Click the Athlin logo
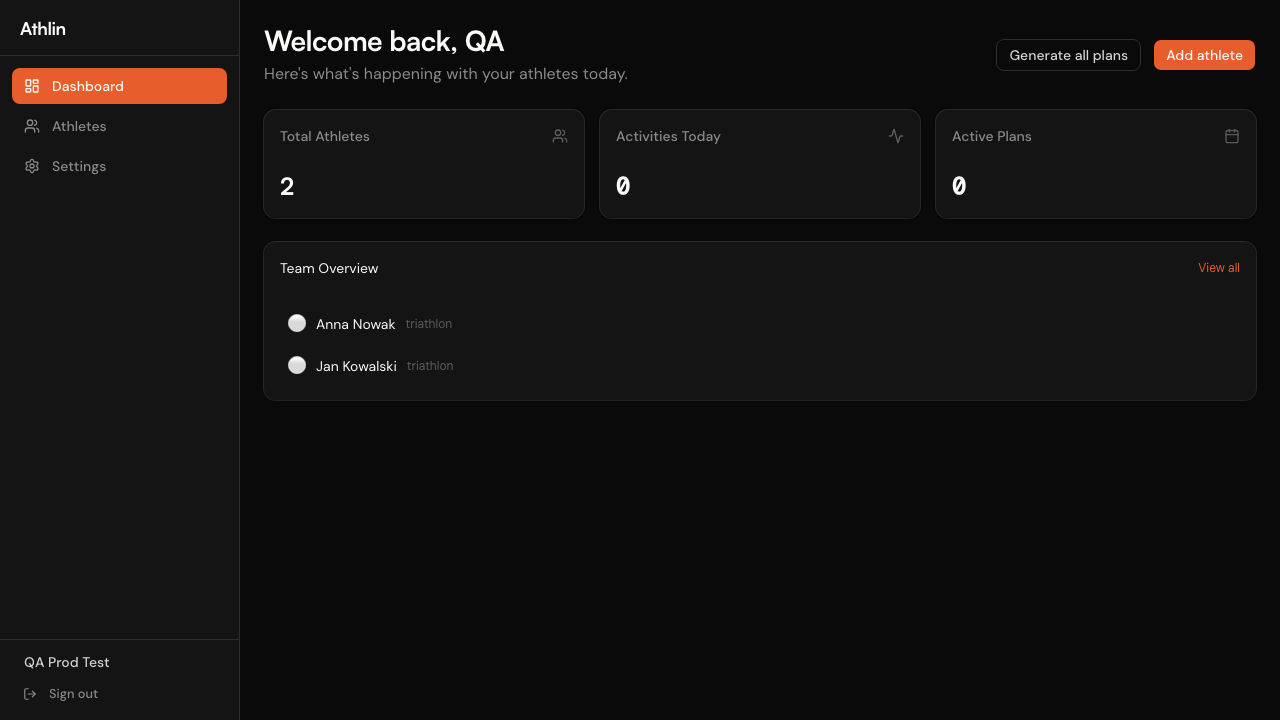 pos(43,29)
